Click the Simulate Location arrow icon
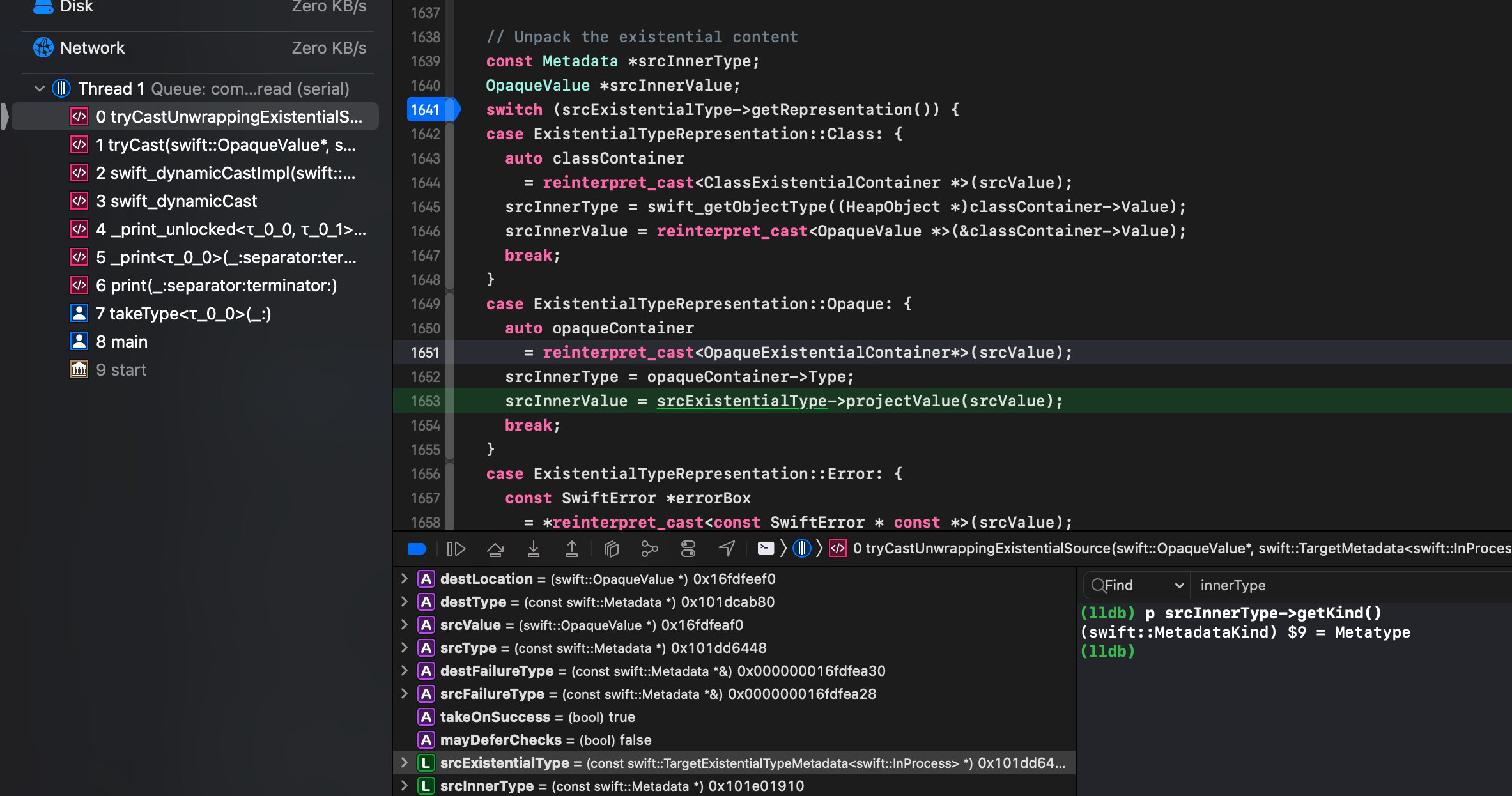 pos(727,549)
